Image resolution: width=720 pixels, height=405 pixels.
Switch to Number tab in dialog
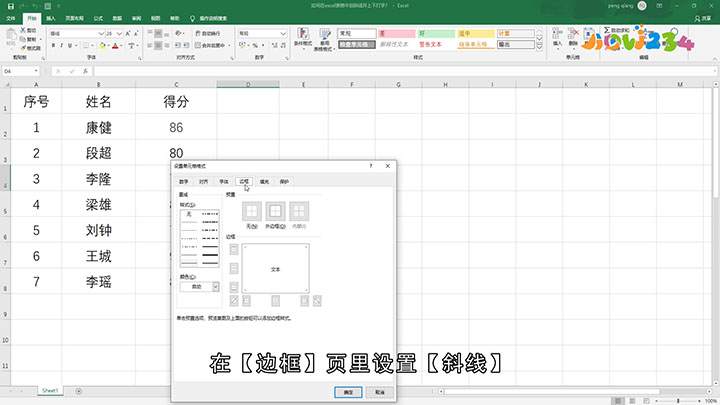click(x=183, y=182)
